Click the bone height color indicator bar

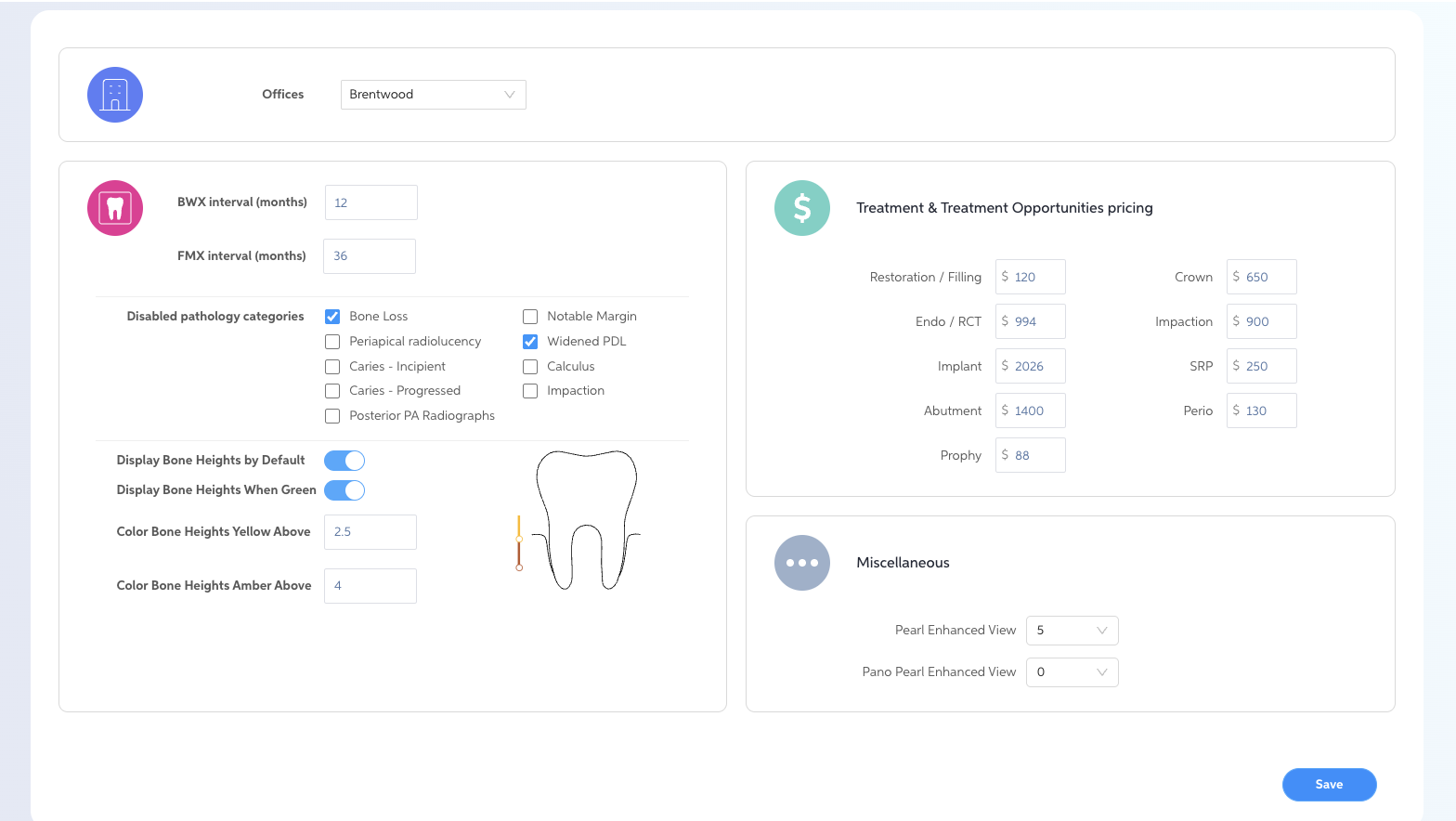click(519, 543)
